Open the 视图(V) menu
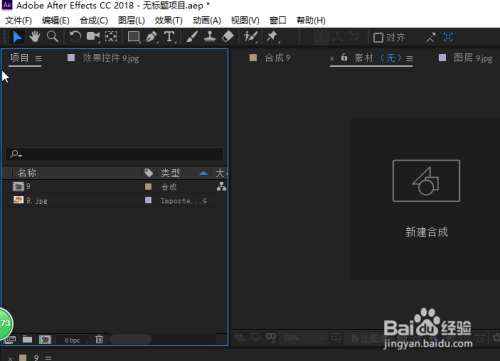The width and height of the screenshot is (500, 361). coord(245,20)
